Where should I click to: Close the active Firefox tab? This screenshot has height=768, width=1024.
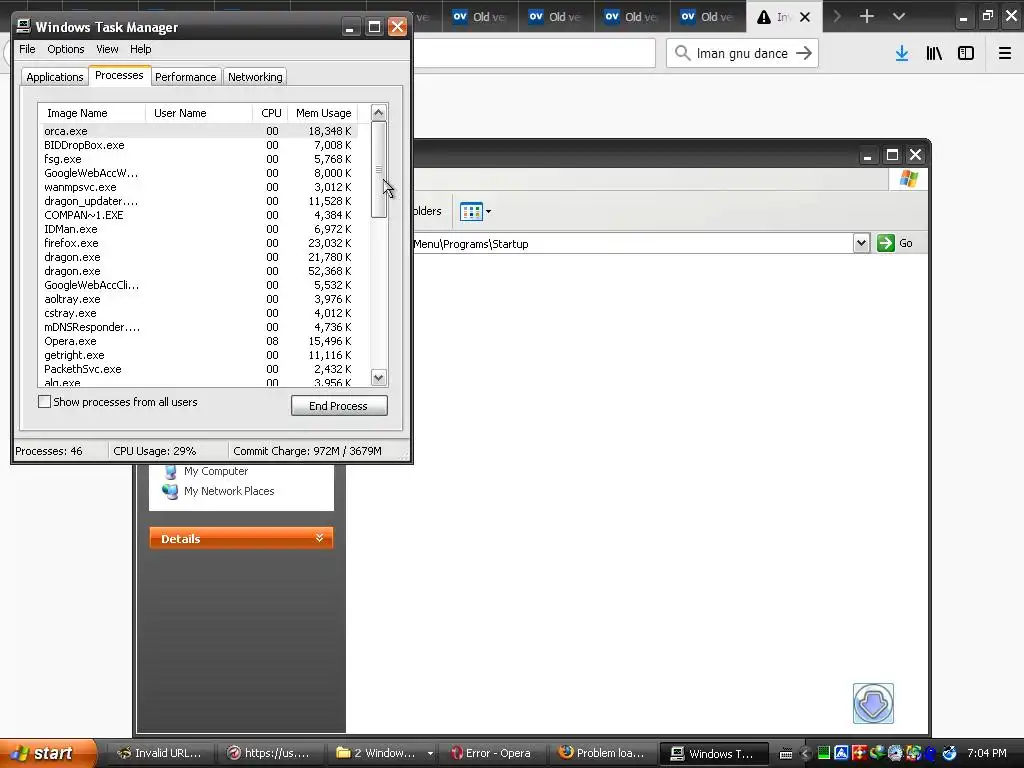pos(805,17)
